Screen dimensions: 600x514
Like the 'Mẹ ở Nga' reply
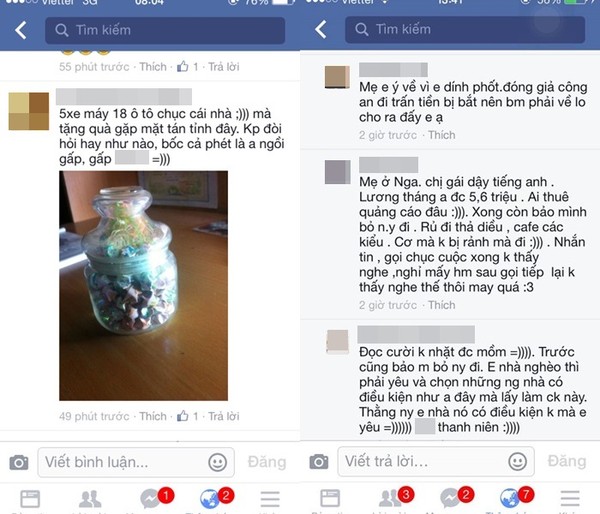pos(442,305)
